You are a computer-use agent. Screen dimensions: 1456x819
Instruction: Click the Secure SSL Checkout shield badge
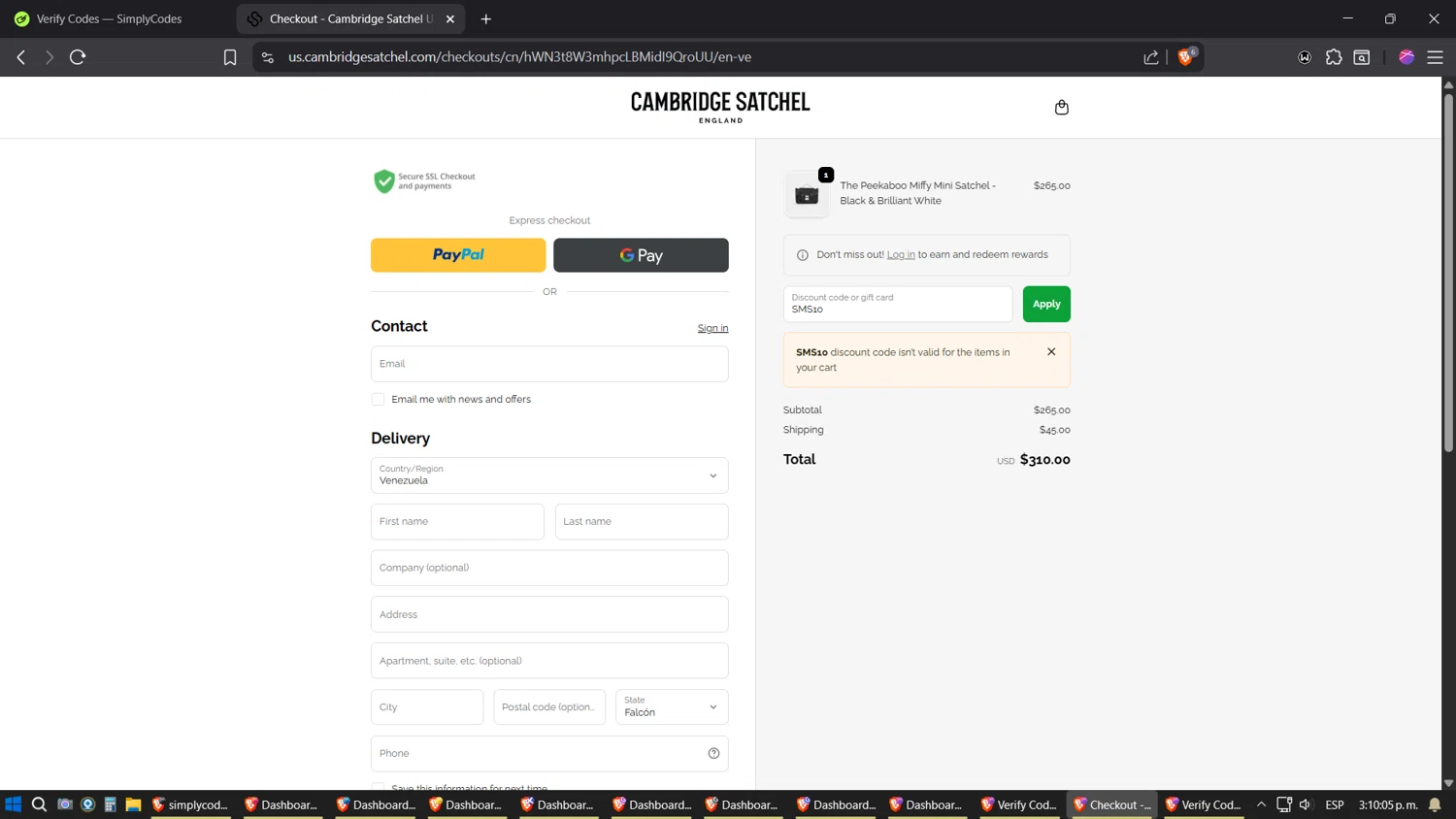pyautogui.click(x=424, y=181)
